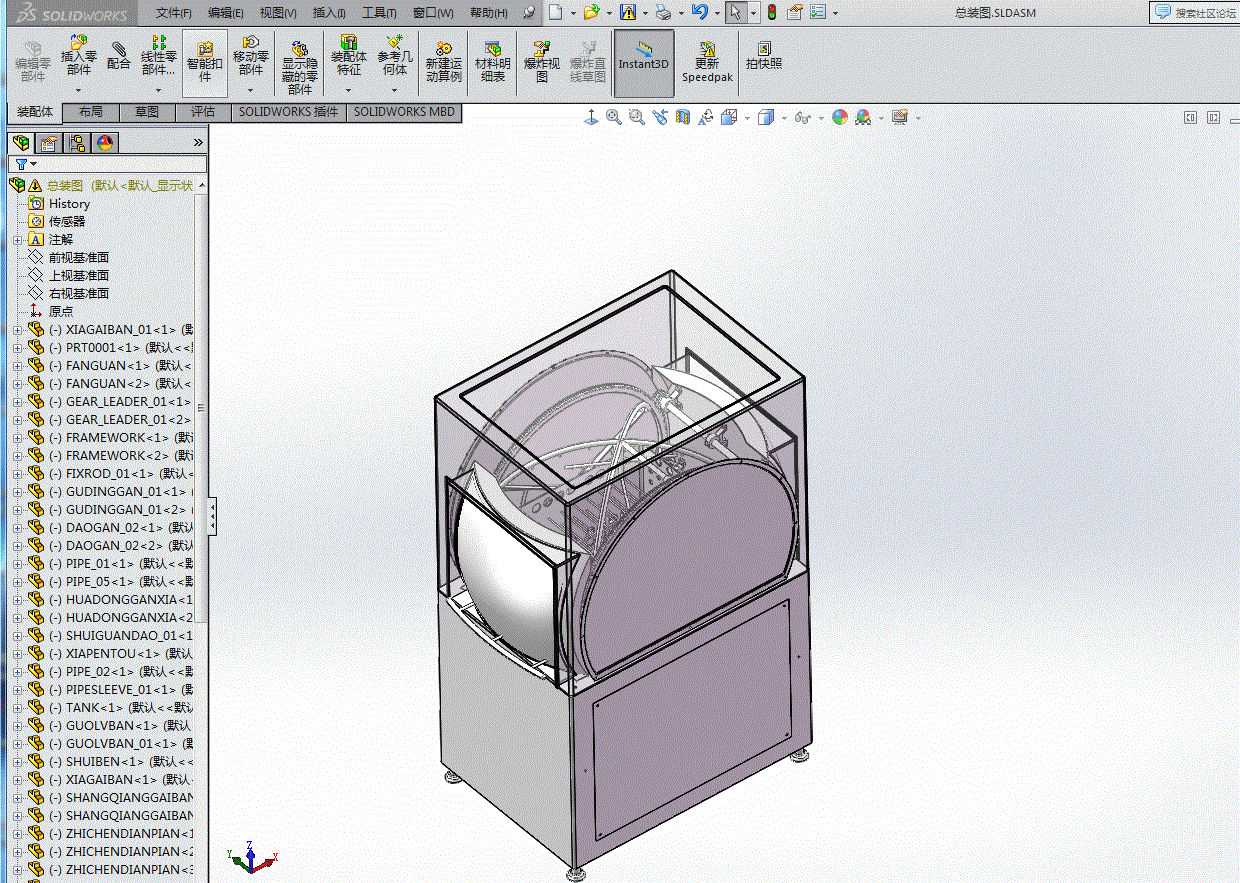Open Reference Geometry tool
Screen dimensions: 1240x883
coord(395,56)
